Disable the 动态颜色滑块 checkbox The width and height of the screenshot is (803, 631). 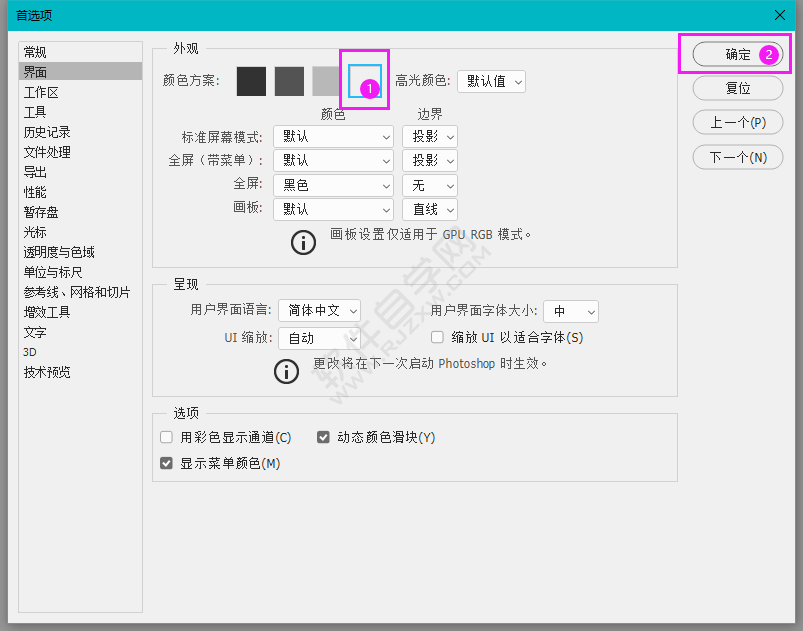coord(323,437)
